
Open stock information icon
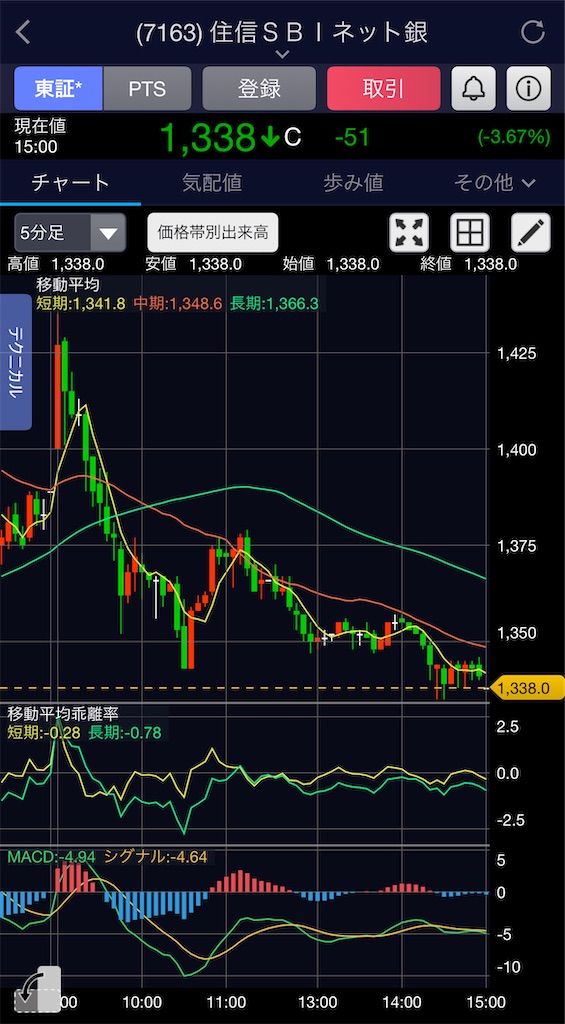pyautogui.click(x=528, y=88)
